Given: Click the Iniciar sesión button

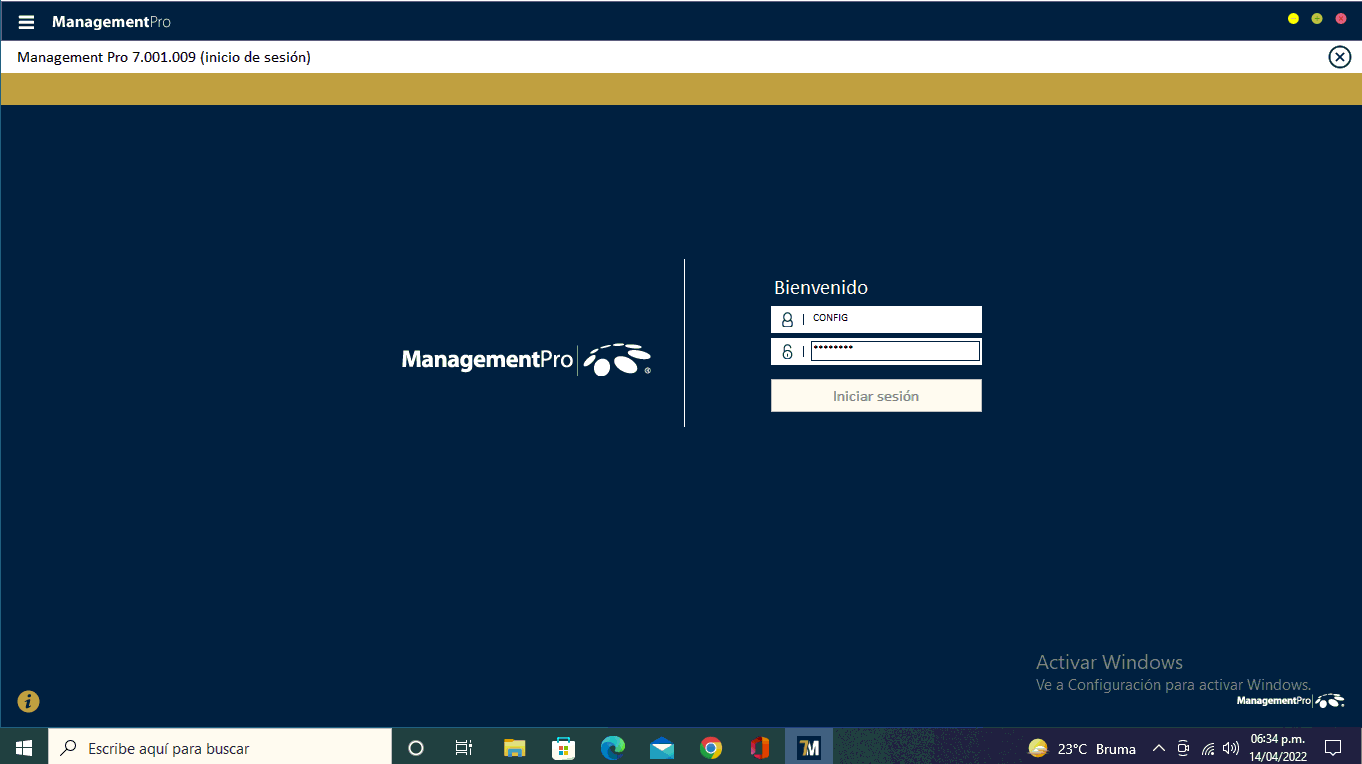Looking at the screenshot, I should [876, 396].
